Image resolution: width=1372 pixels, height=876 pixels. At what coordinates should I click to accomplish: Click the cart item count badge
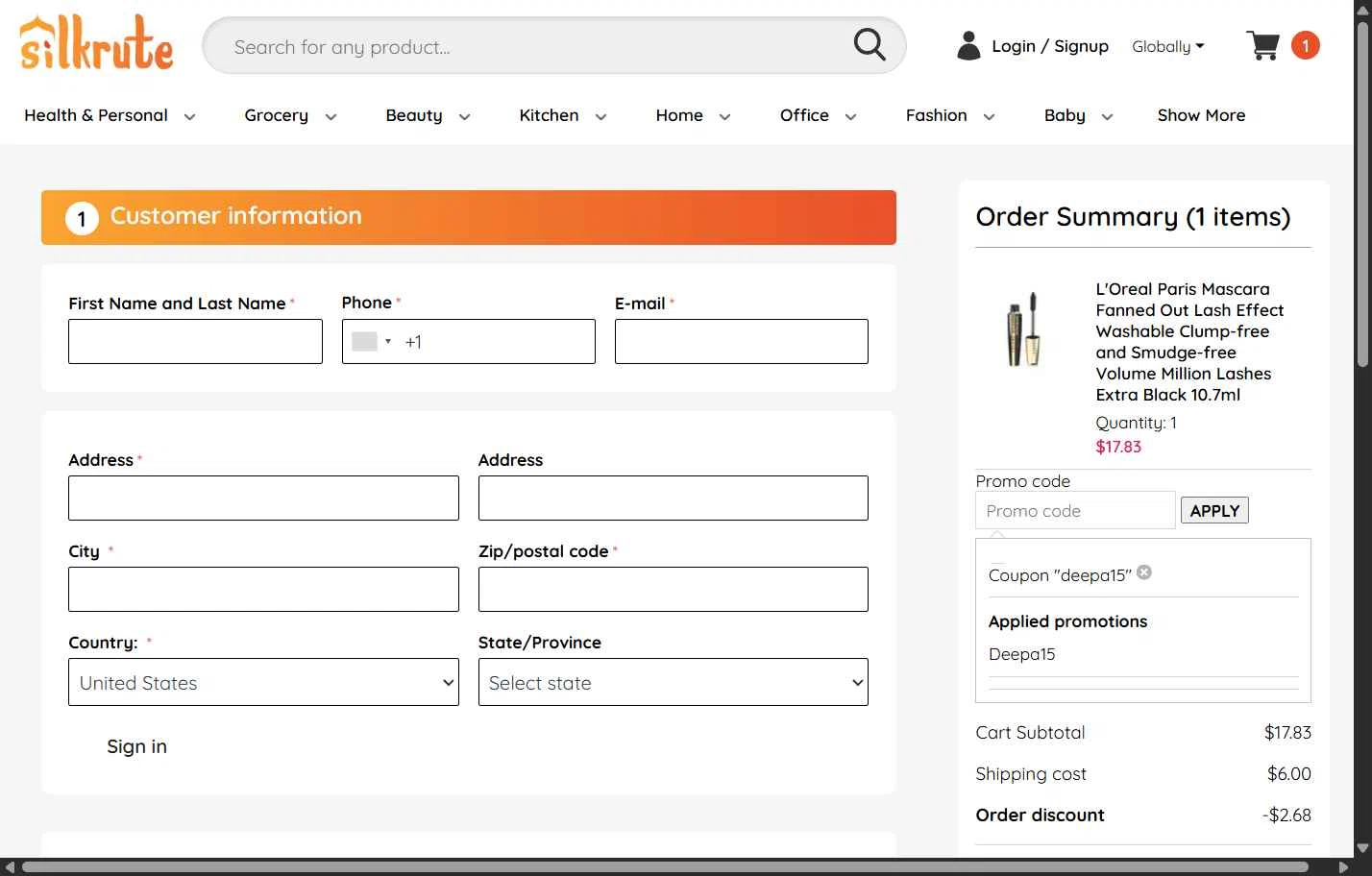point(1305,45)
